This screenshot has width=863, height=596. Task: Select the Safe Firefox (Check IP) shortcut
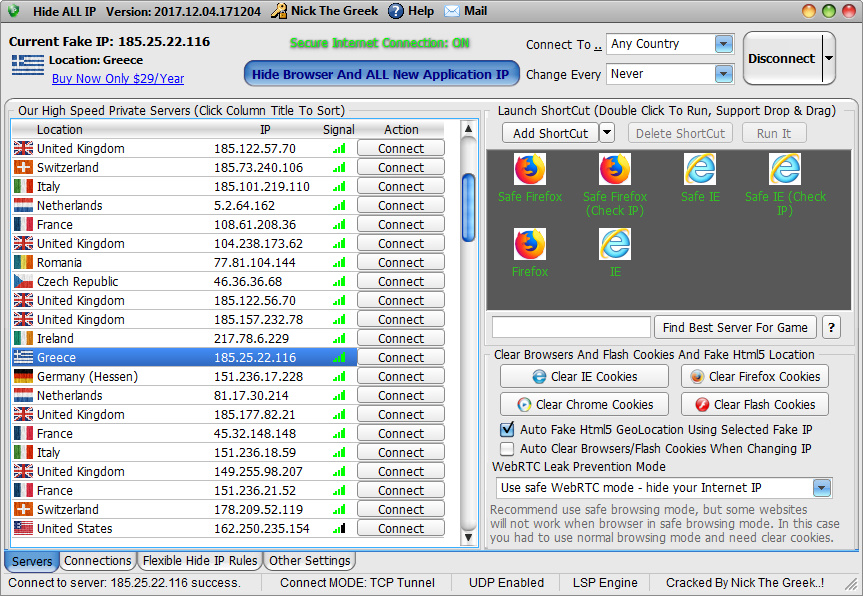pyautogui.click(x=615, y=169)
